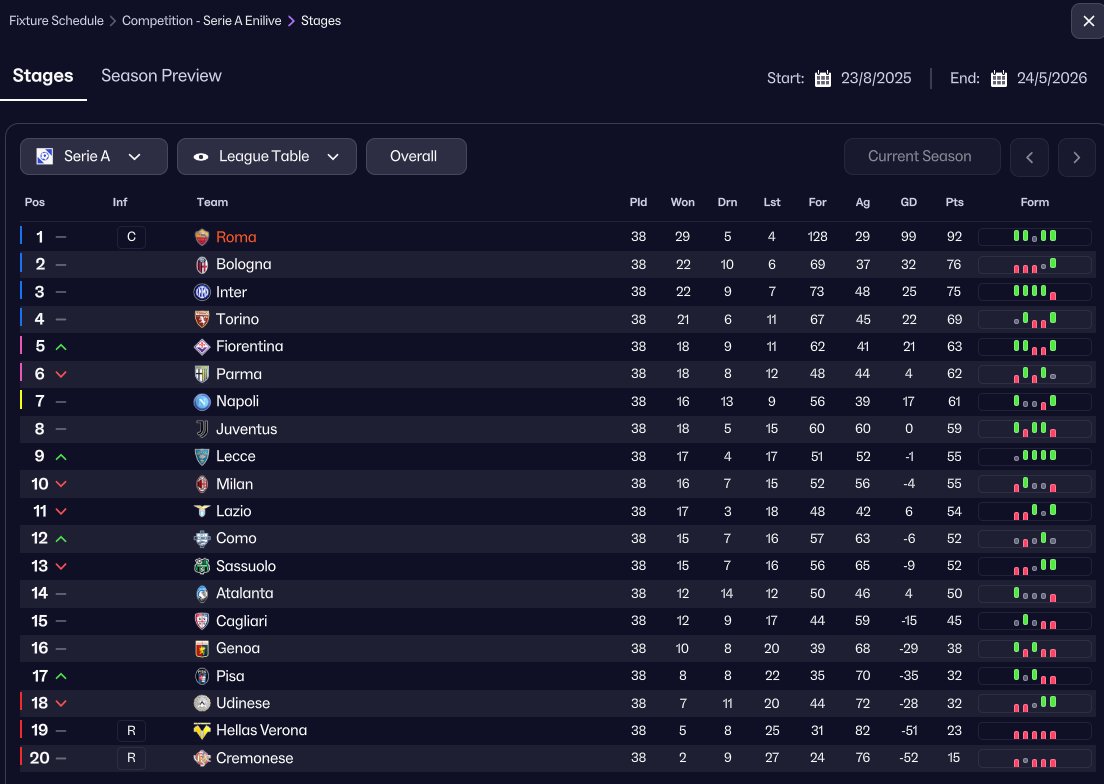Image resolution: width=1104 pixels, height=784 pixels.
Task: Open the Serie A competition dropdown
Action: click(x=87, y=156)
